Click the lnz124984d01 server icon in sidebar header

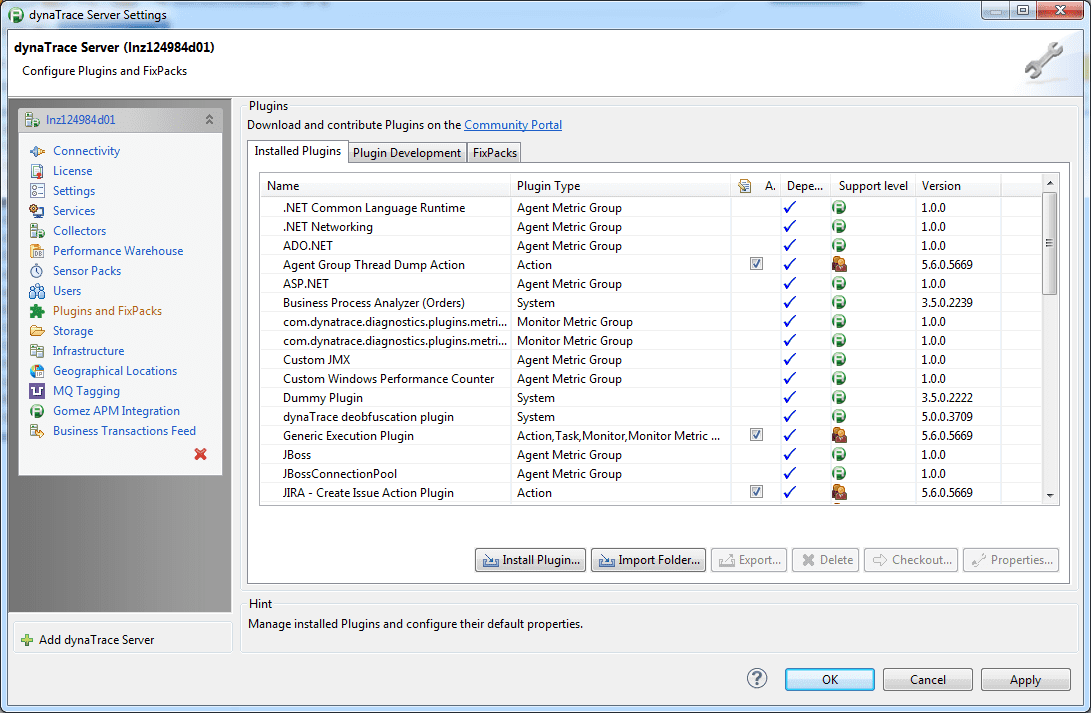[32, 120]
